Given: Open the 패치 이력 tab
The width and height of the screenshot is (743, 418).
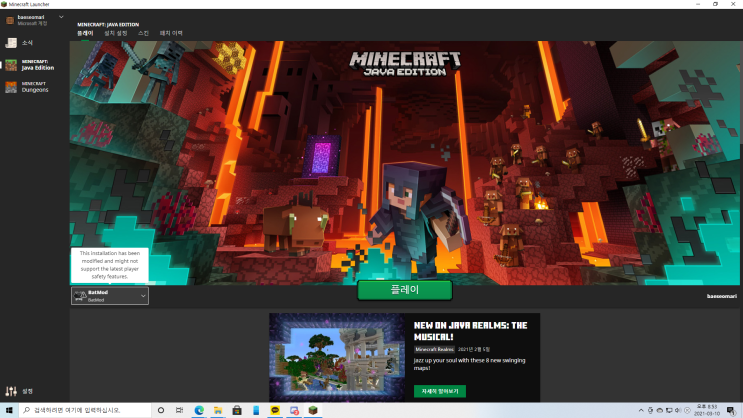Looking at the screenshot, I should (170, 33).
